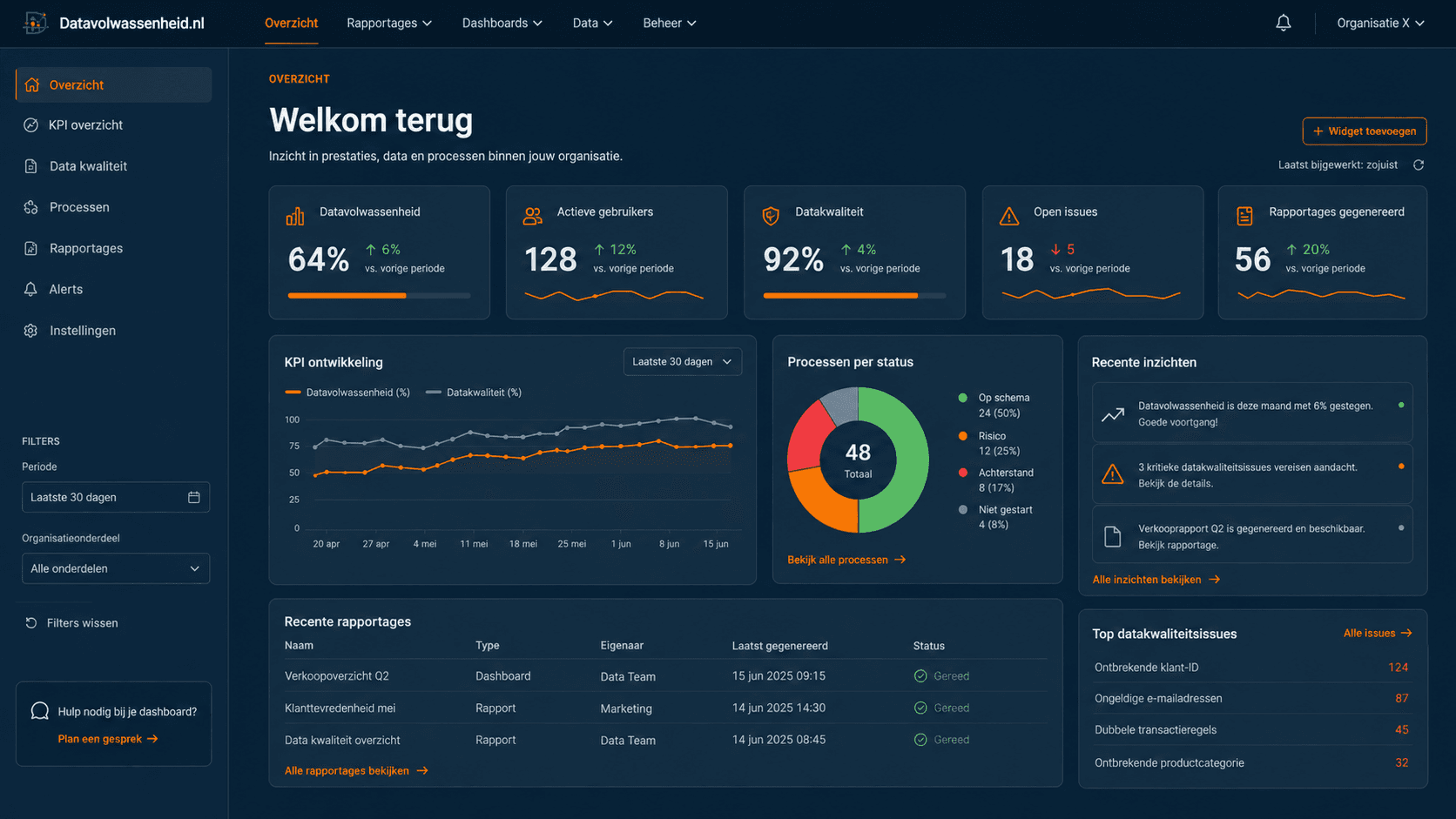Click the chat bubble icon in help box
Screen dimensions: 1456x819
coord(39,711)
